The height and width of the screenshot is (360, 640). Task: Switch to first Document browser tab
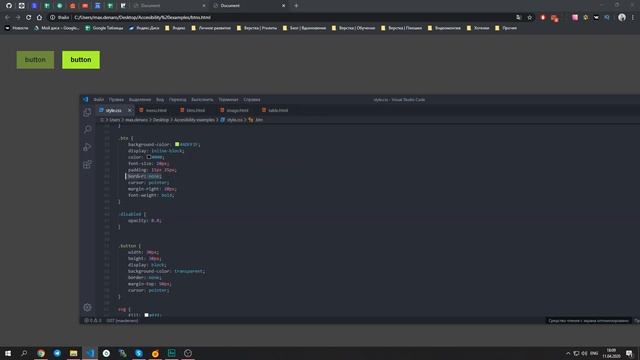tap(169, 6)
